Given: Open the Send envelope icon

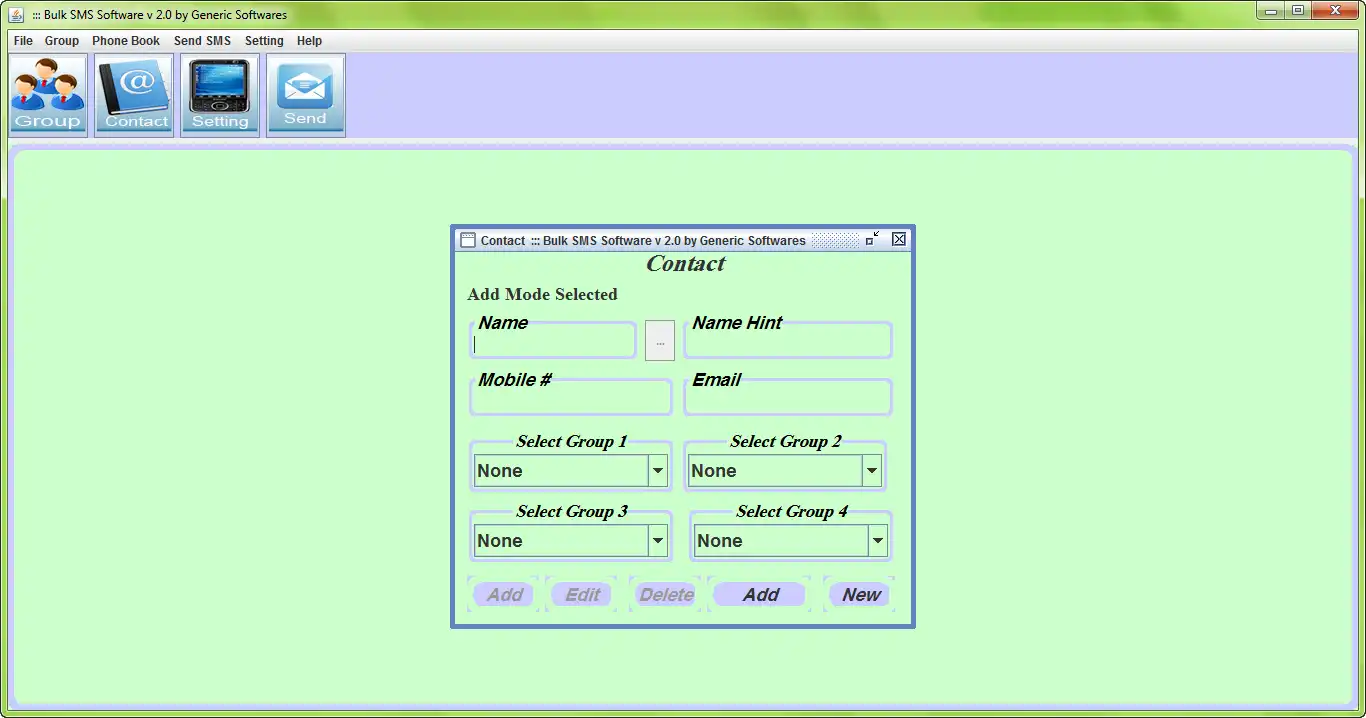Looking at the screenshot, I should click(306, 95).
